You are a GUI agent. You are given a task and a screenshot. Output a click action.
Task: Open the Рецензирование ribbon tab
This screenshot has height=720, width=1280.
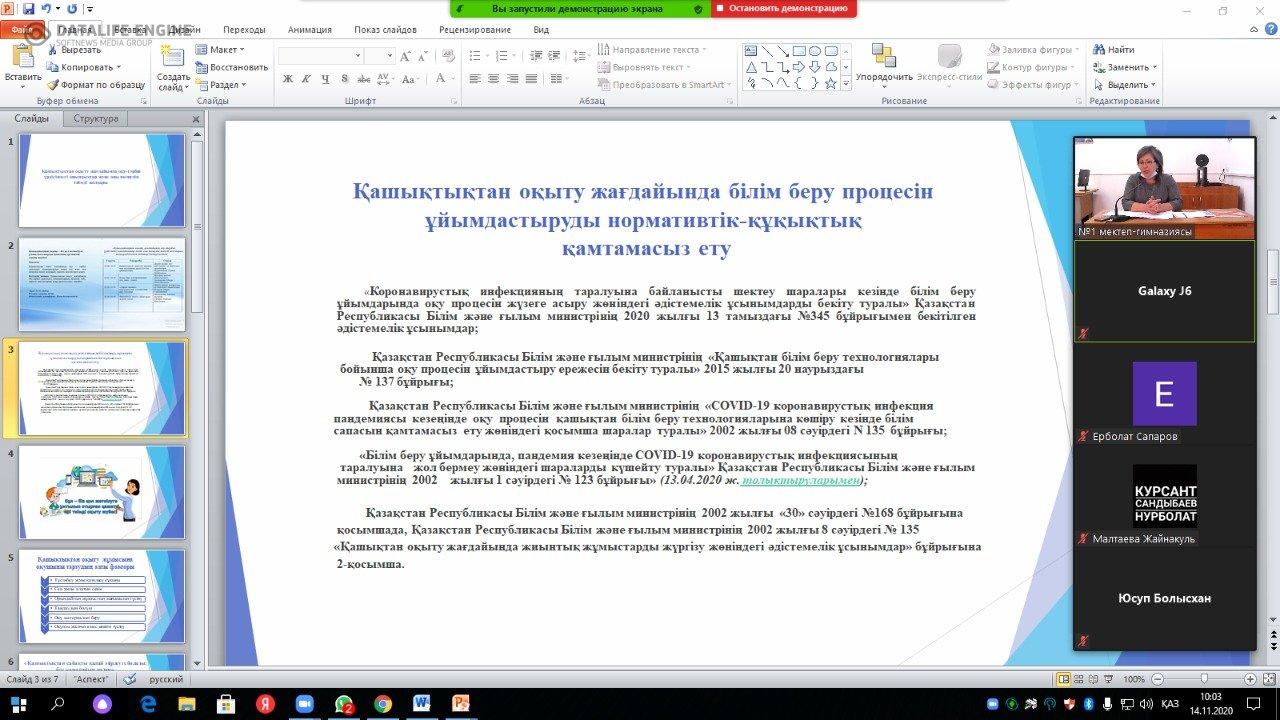click(475, 30)
